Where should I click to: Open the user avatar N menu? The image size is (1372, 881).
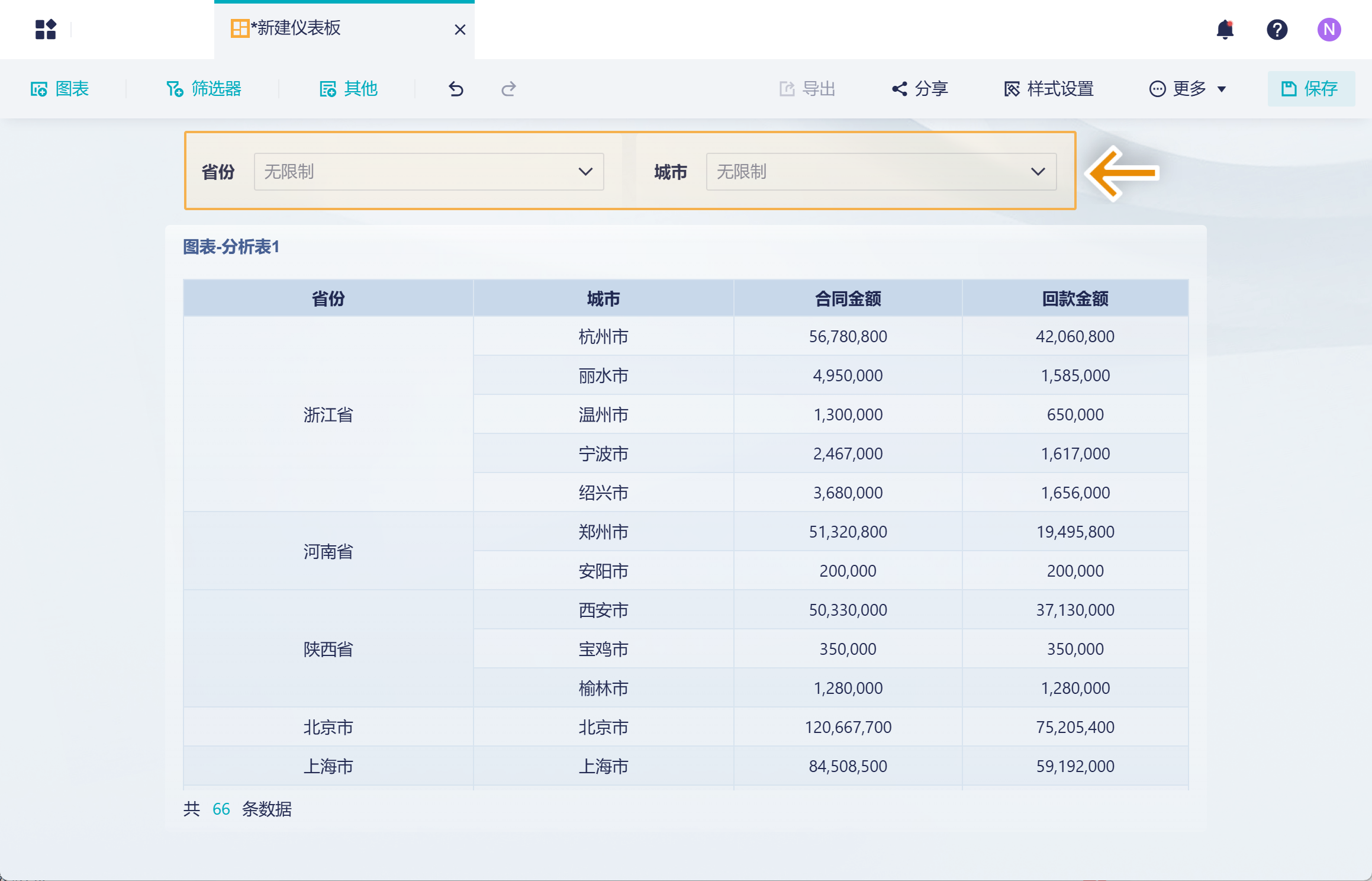pyautogui.click(x=1329, y=29)
